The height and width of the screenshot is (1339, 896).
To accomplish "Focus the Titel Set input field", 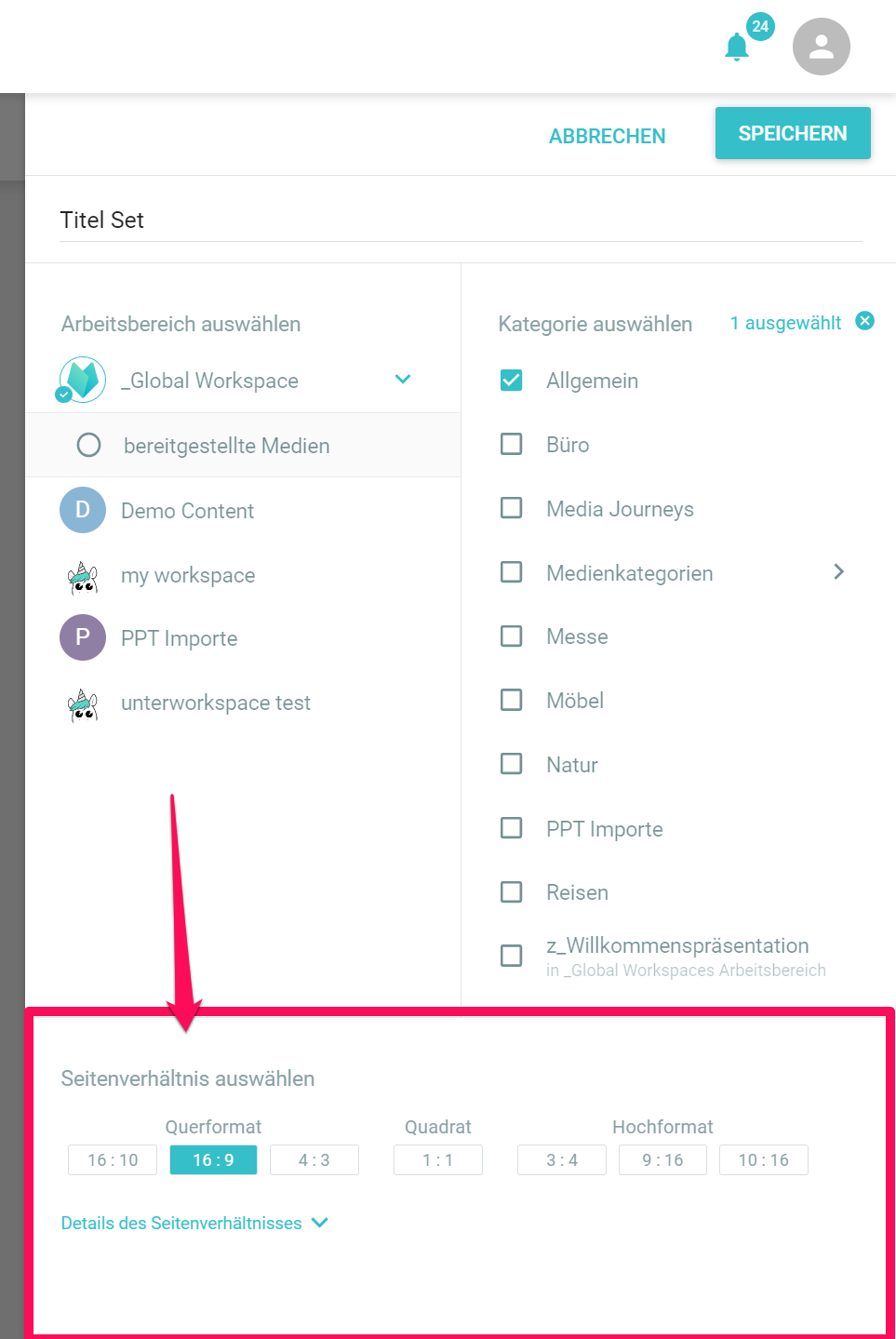I will 461,221.
